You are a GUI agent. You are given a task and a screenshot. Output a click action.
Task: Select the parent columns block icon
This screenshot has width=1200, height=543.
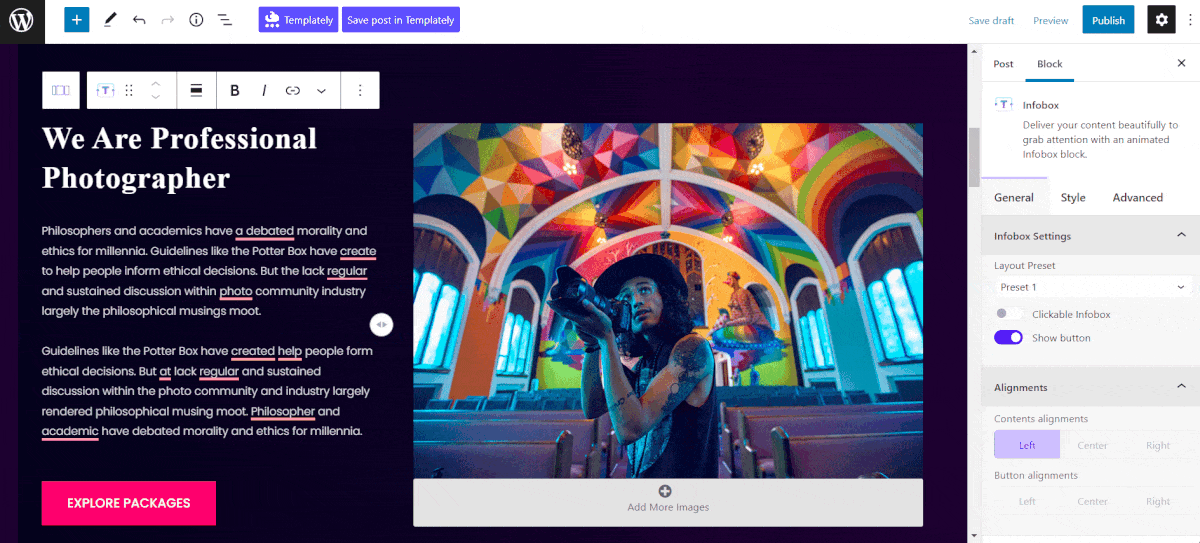(x=61, y=90)
